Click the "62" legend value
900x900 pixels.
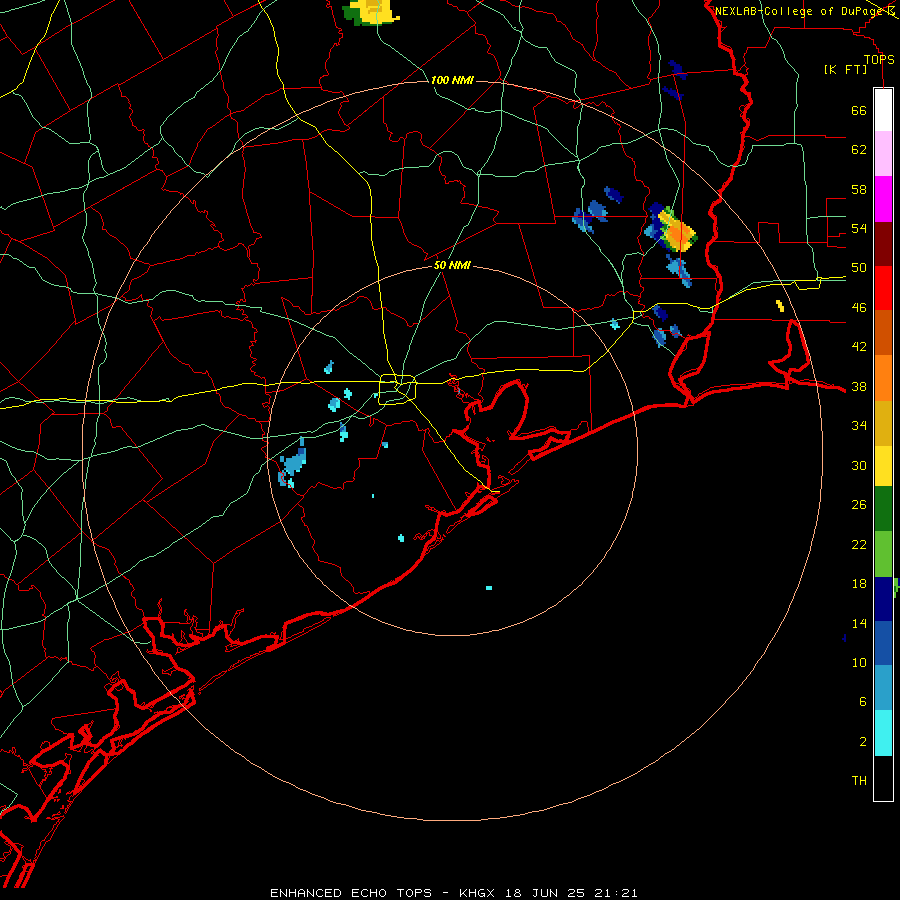tap(859, 150)
